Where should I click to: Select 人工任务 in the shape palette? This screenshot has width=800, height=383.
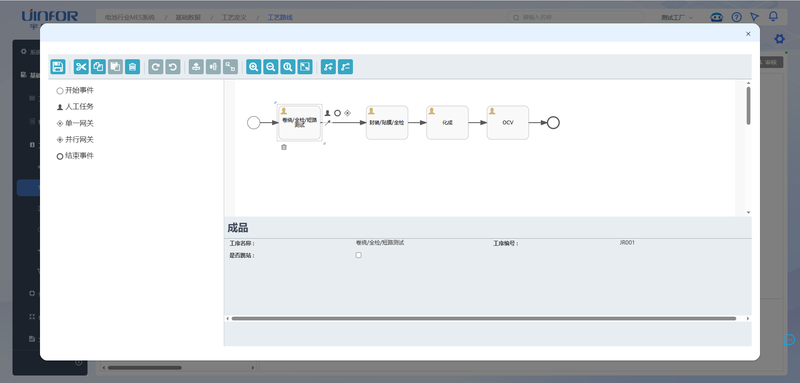(75, 107)
